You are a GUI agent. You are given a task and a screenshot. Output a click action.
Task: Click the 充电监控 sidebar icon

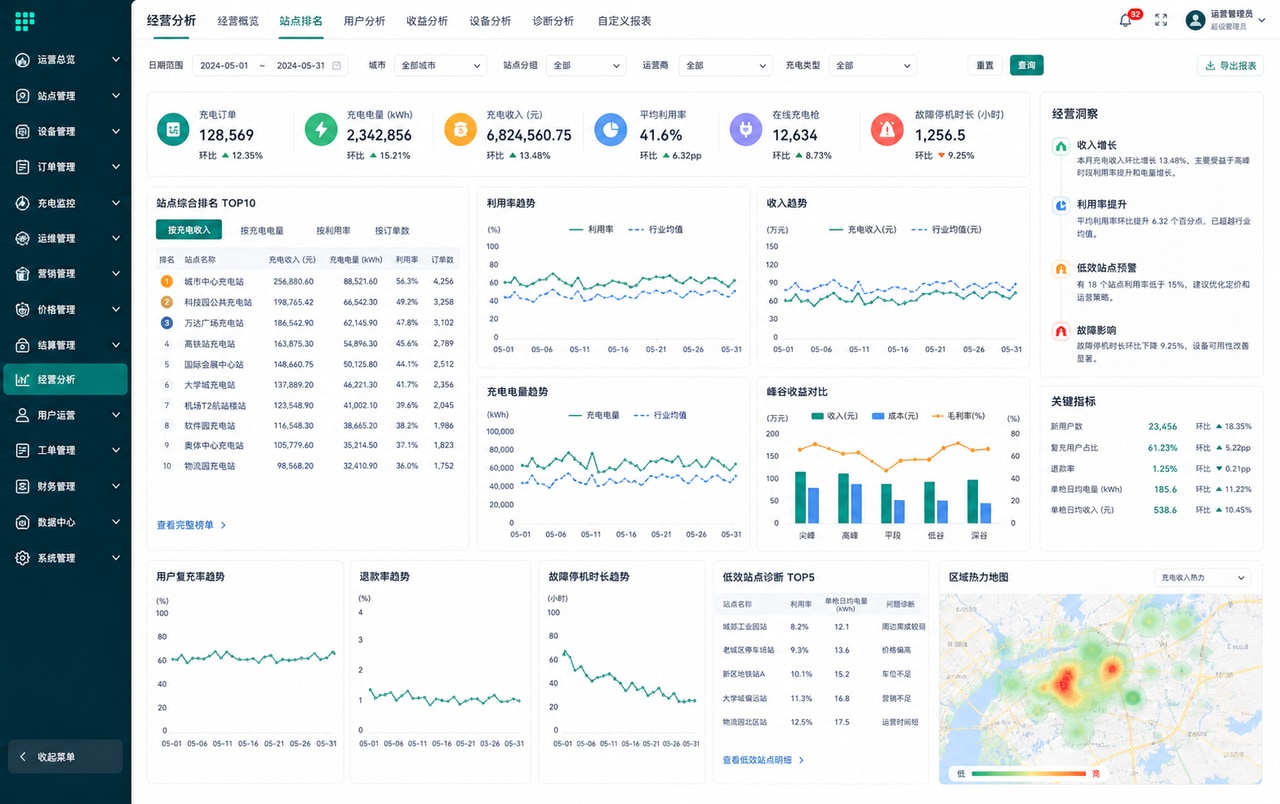click(x=23, y=203)
